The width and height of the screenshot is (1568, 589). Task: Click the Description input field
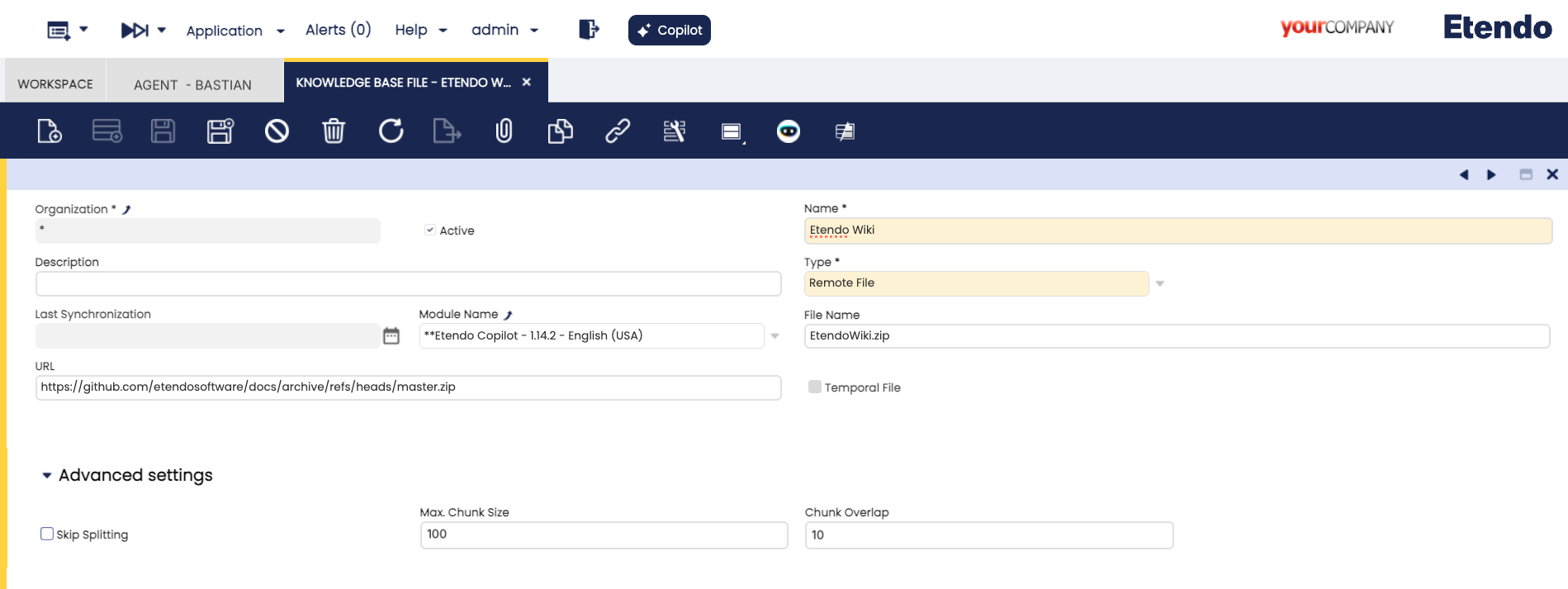click(x=408, y=284)
